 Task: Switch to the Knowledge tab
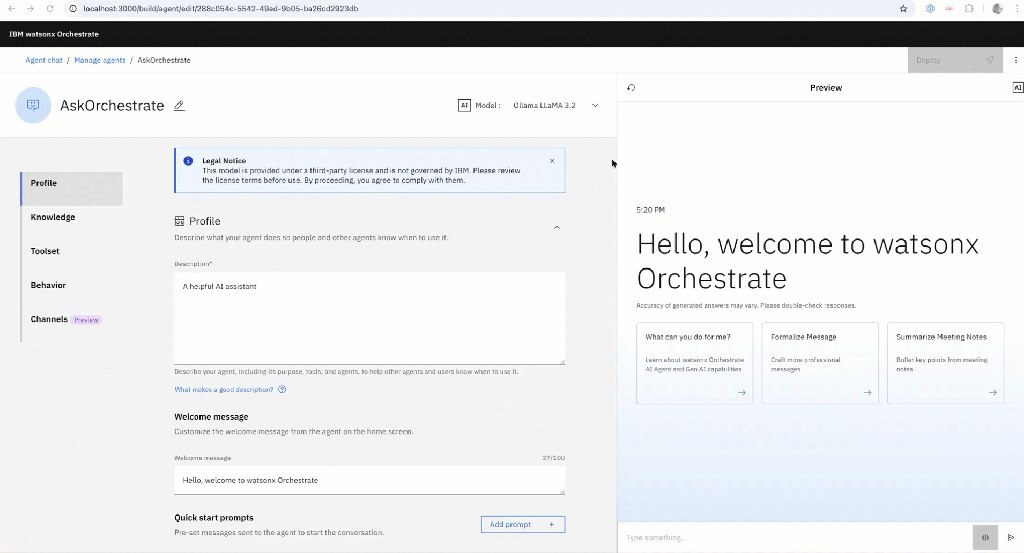(x=53, y=217)
